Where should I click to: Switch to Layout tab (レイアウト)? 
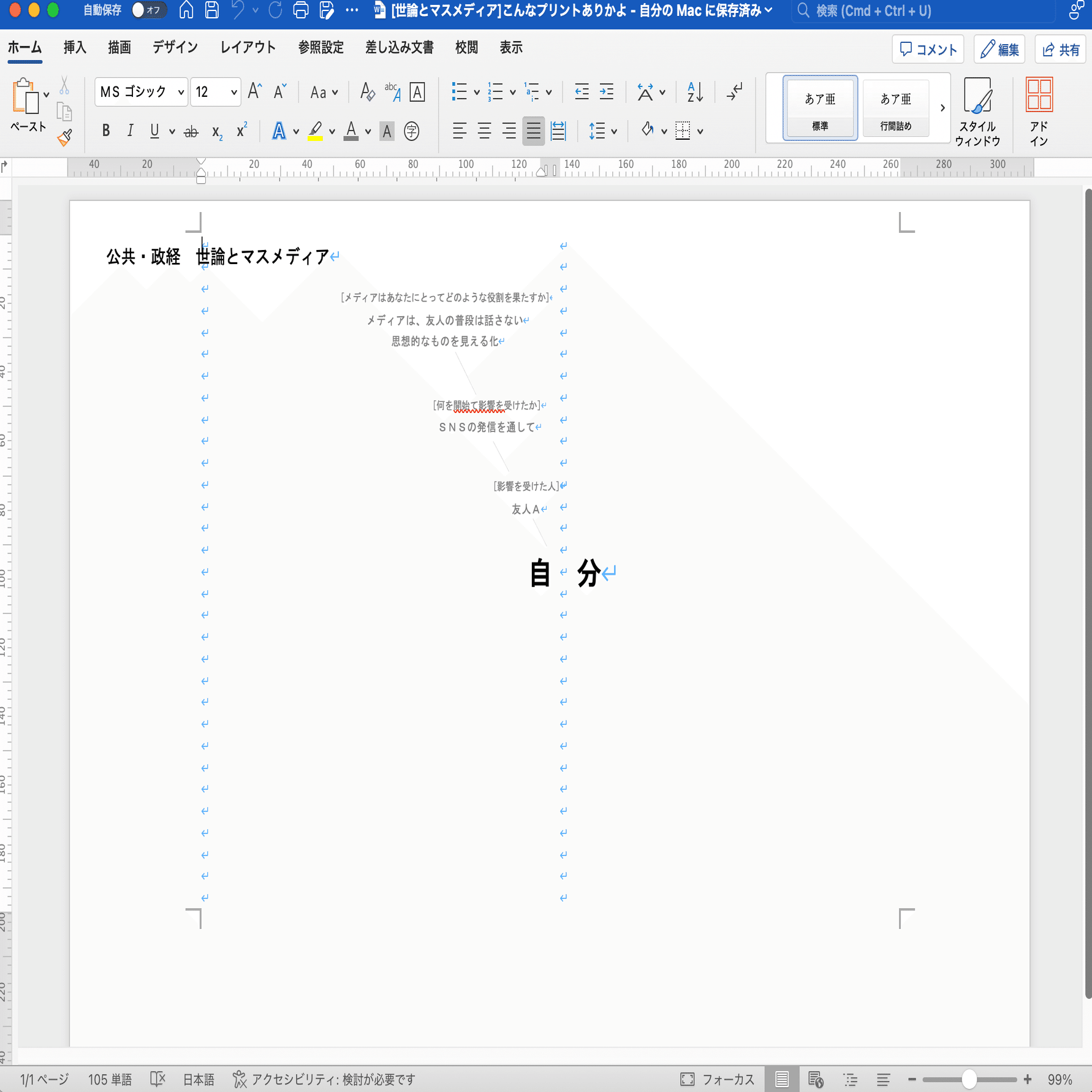point(248,48)
